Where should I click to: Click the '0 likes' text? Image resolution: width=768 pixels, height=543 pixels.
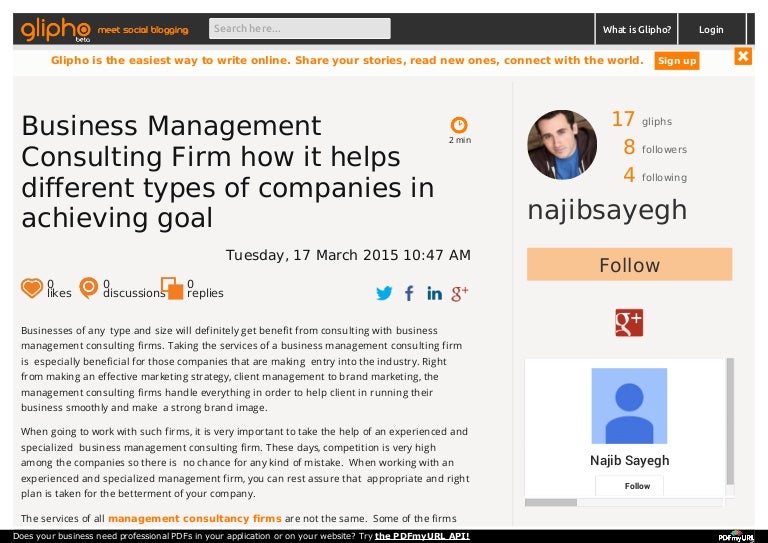pos(59,289)
